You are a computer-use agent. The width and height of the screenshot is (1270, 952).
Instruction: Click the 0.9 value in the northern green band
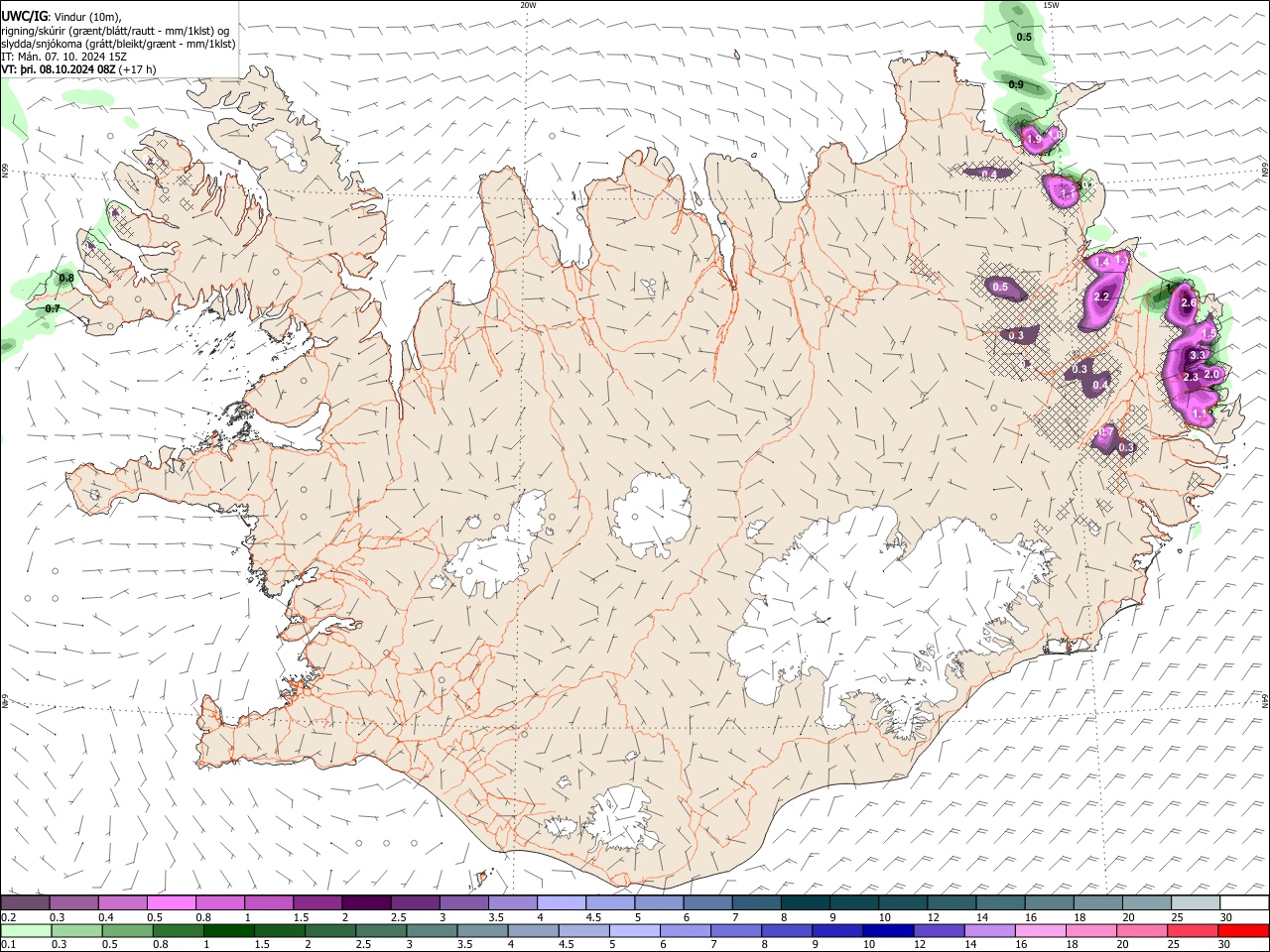1016,84
